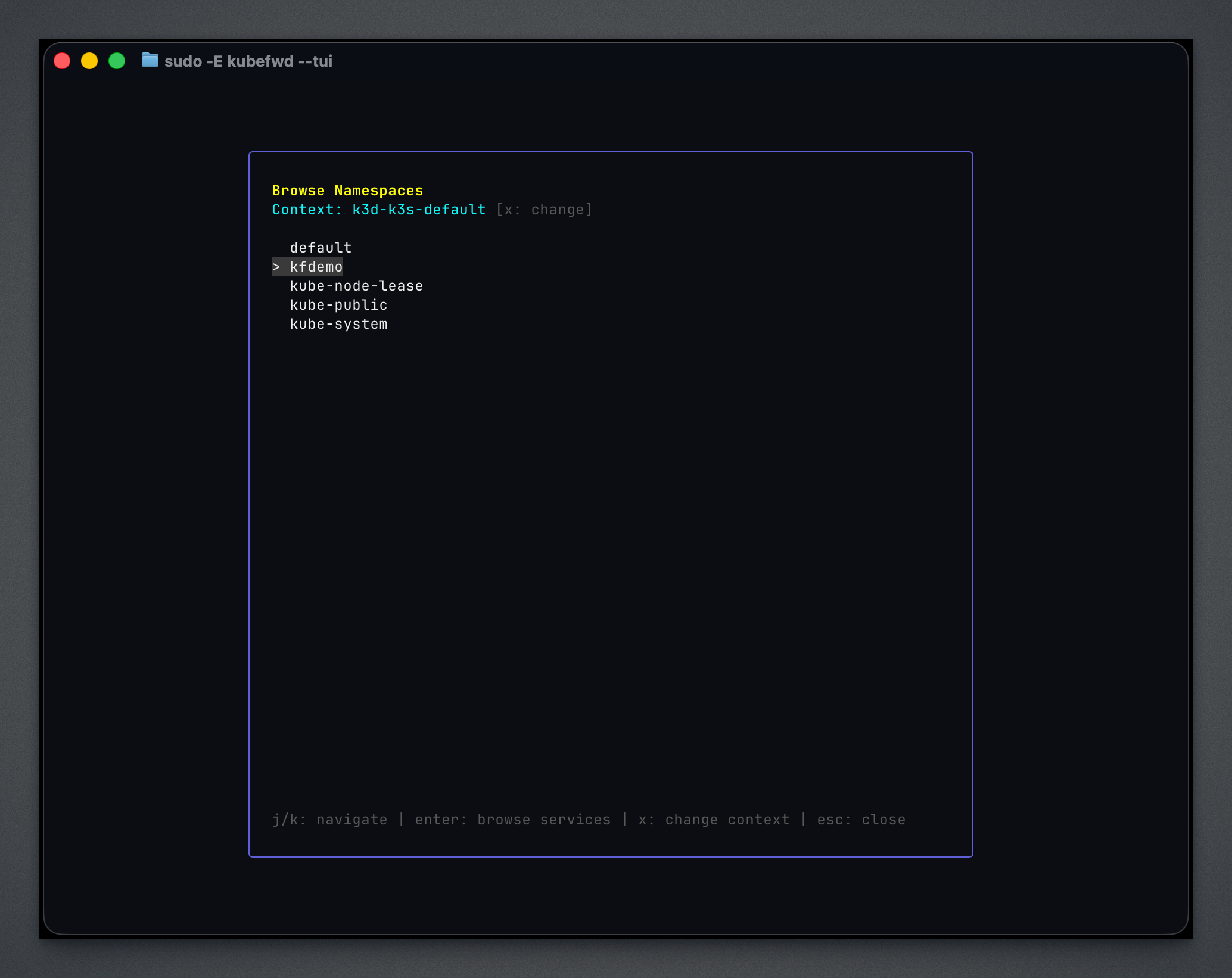Click the highlighted kfdemo selection marker
Viewport: 1232px width, 978px height.
pos(276,267)
